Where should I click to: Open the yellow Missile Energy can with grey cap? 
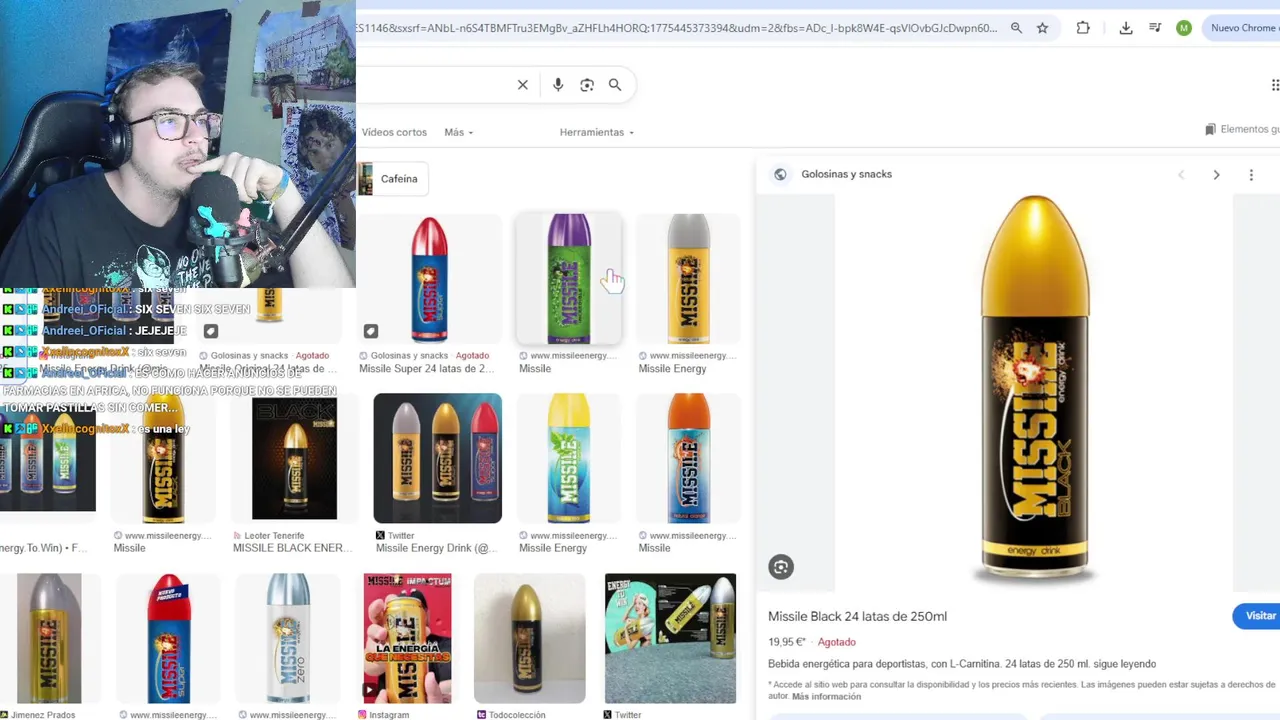coord(689,279)
